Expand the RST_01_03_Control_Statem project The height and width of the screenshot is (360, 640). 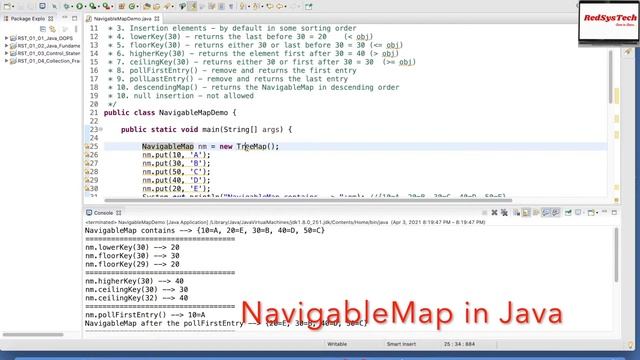point(6,53)
